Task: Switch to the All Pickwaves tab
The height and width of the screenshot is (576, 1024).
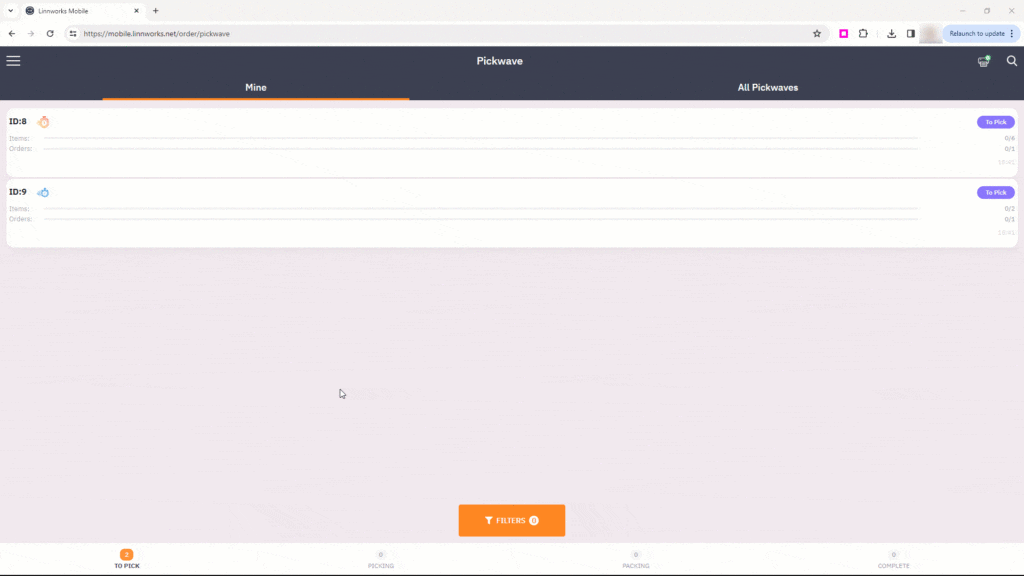Action: click(x=768, y=87)
